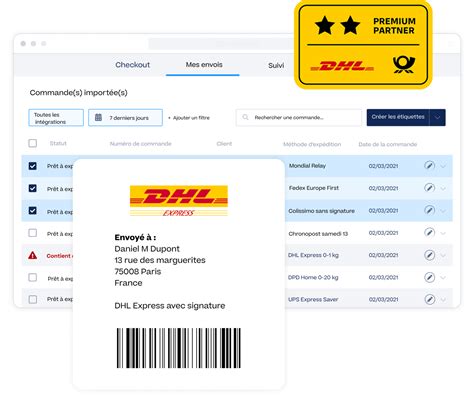474x396 pixels.
Task: Open the Toutes les intégrations filter
Action: 56,118
